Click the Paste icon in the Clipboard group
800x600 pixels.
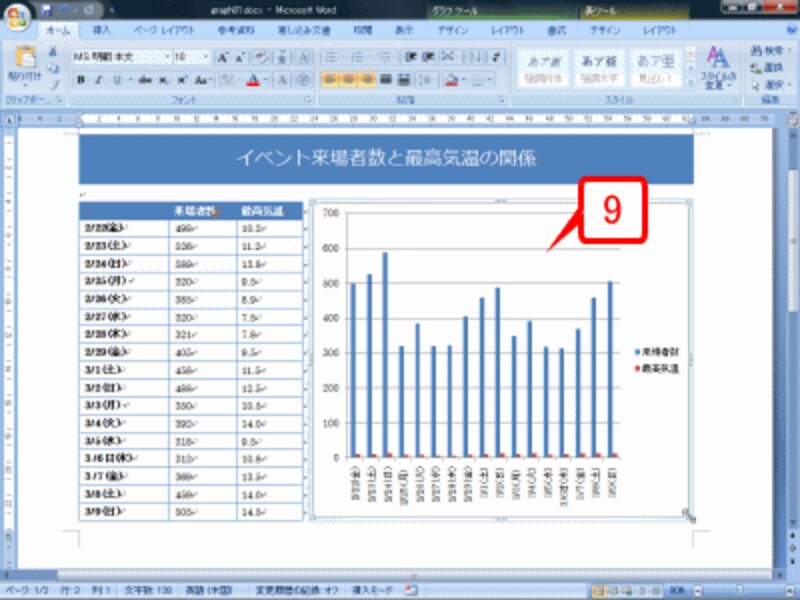(x=24, y=60)
